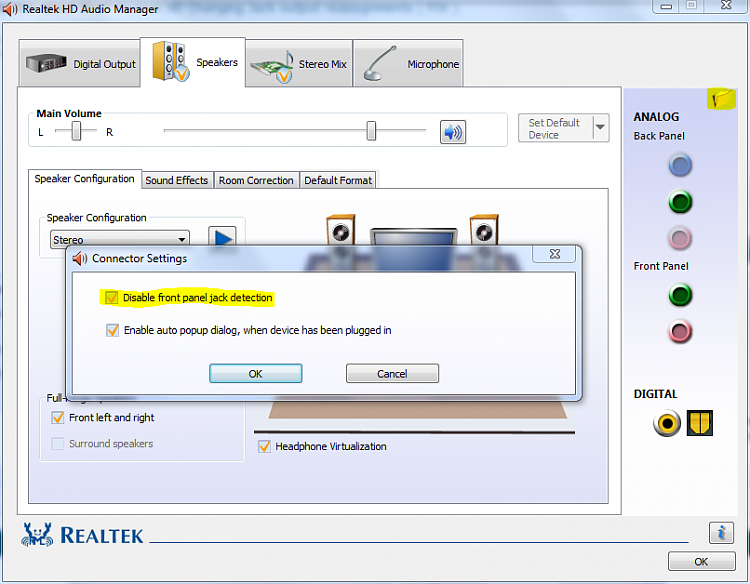The image size is (750, 584).
Task: Click the left speaker in diagram
Action: (341, 230)
